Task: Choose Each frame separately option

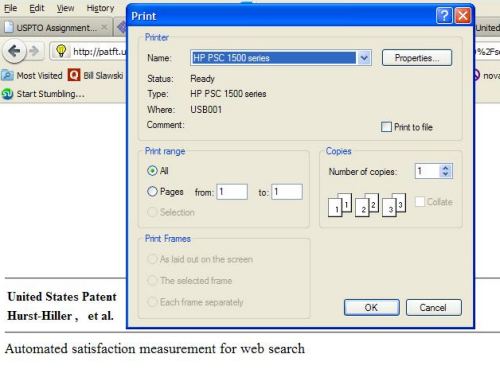Action: (152, 302)
